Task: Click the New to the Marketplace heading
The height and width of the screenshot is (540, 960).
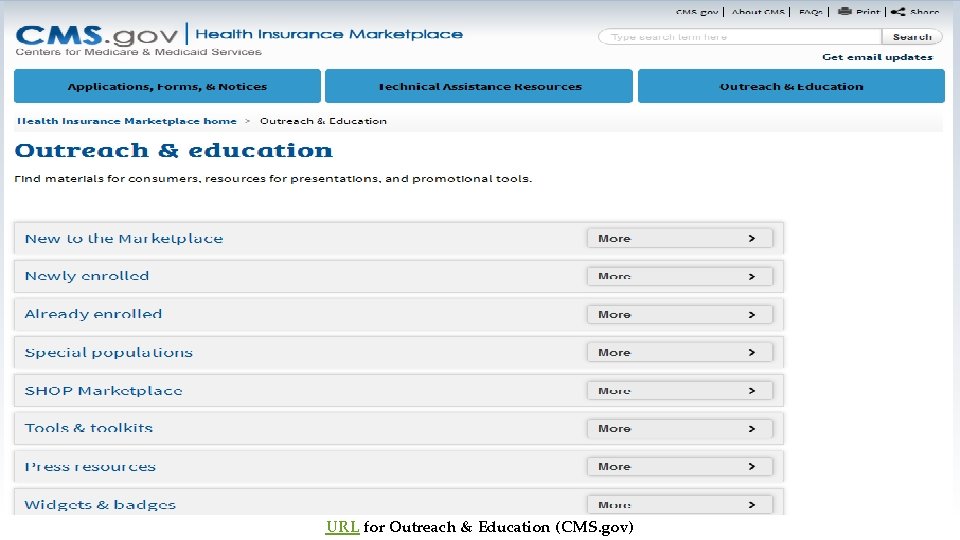Action: click(124, 239)
